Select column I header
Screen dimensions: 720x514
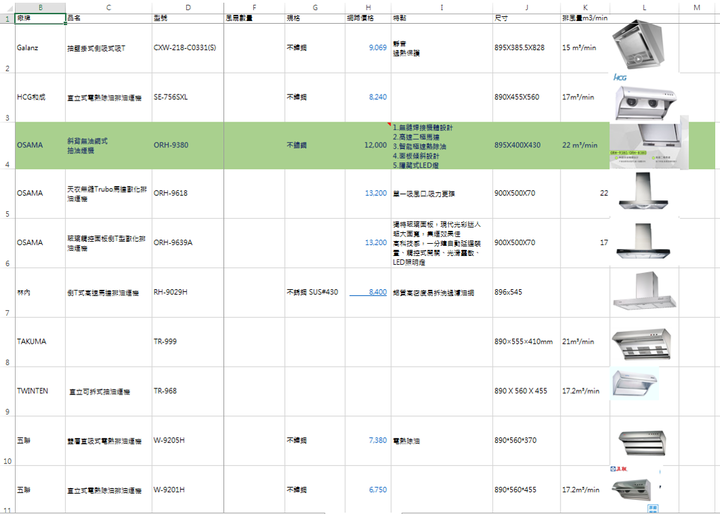click(442, 8)
